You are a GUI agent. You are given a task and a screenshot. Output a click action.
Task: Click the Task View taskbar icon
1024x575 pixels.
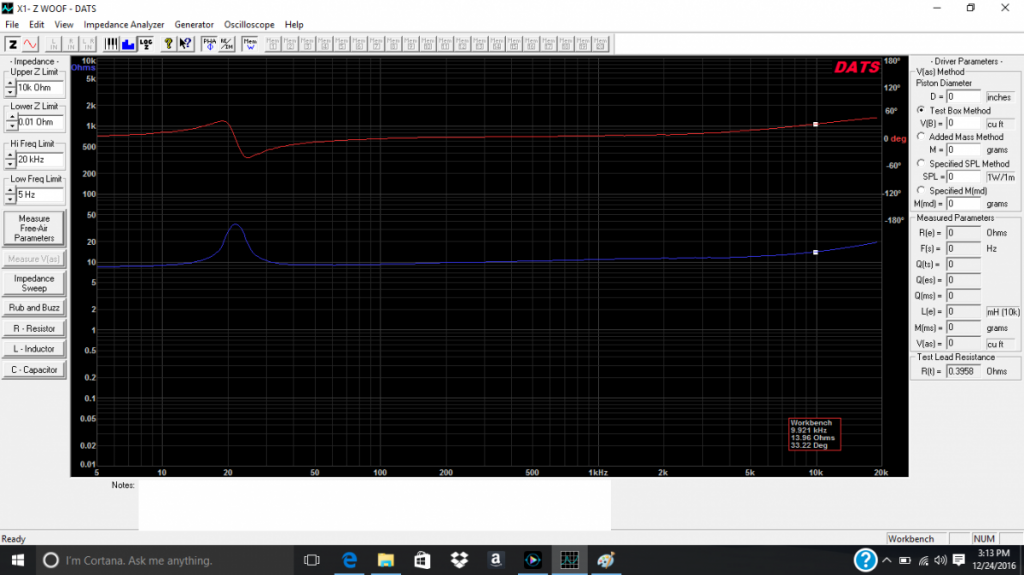[312, 560]
